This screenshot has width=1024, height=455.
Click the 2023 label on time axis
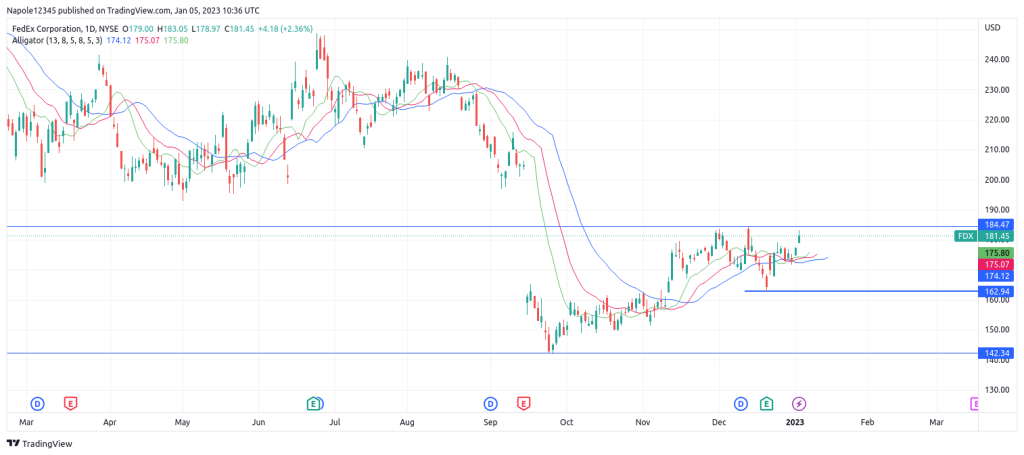pos(795,423)
